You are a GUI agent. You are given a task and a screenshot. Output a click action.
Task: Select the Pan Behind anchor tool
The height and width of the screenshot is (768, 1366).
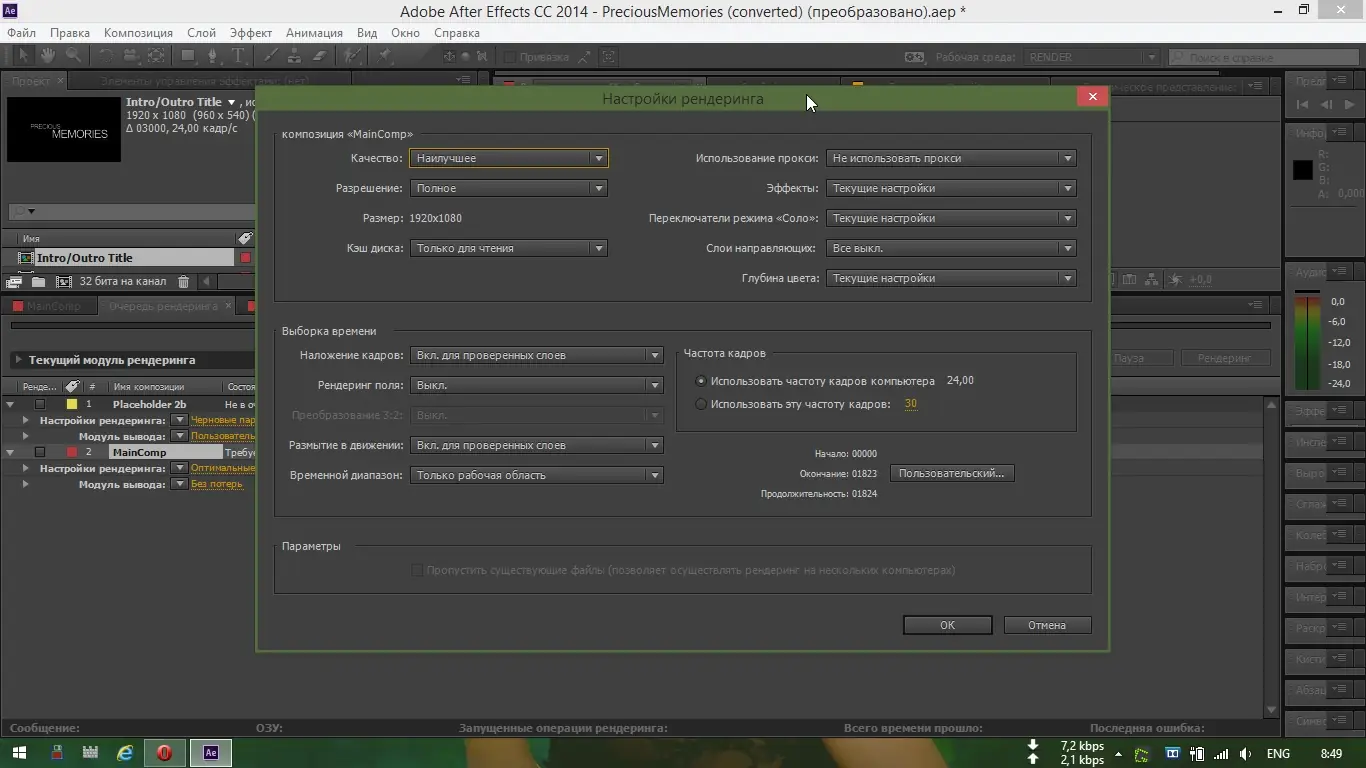(x=157, y=56)
